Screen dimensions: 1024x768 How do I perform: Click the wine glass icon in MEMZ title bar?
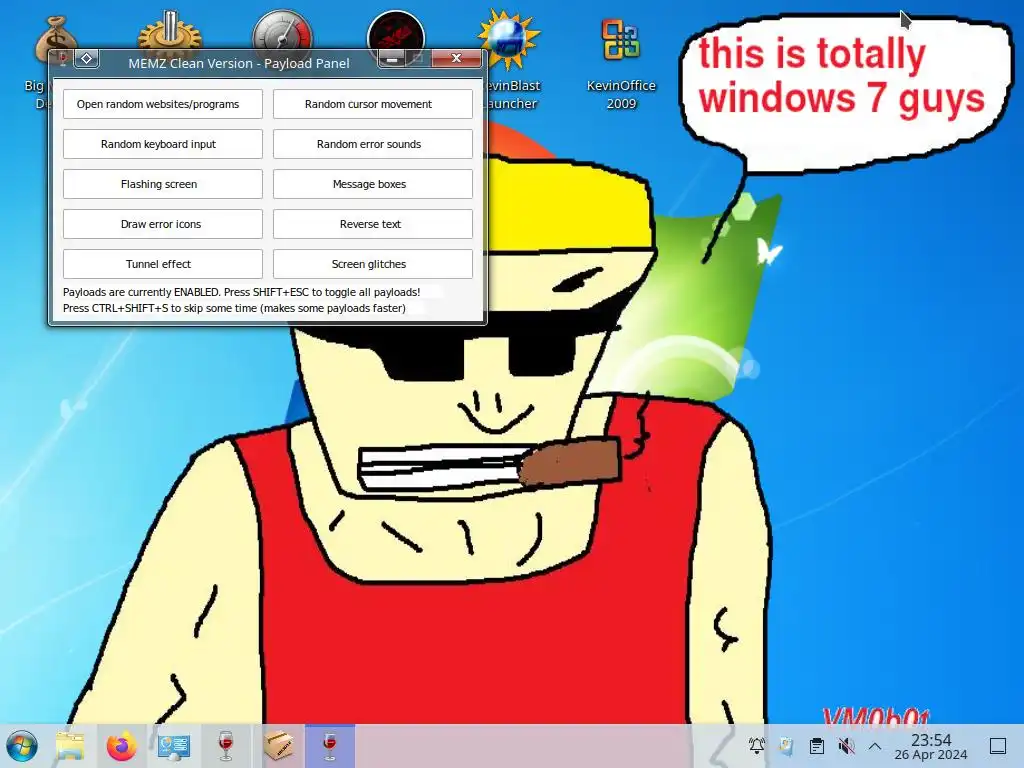tap(63, 59)
